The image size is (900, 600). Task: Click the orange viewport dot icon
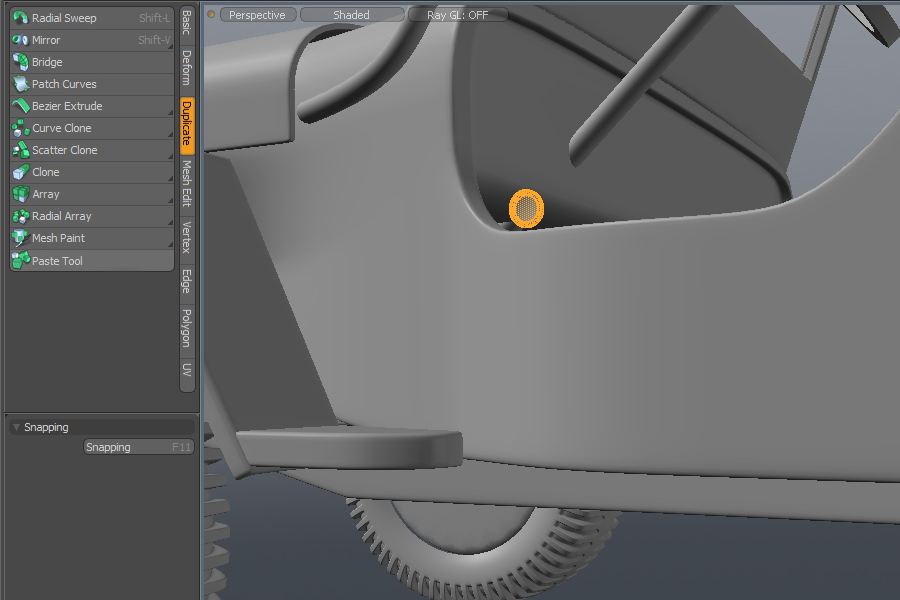point(211,14)
